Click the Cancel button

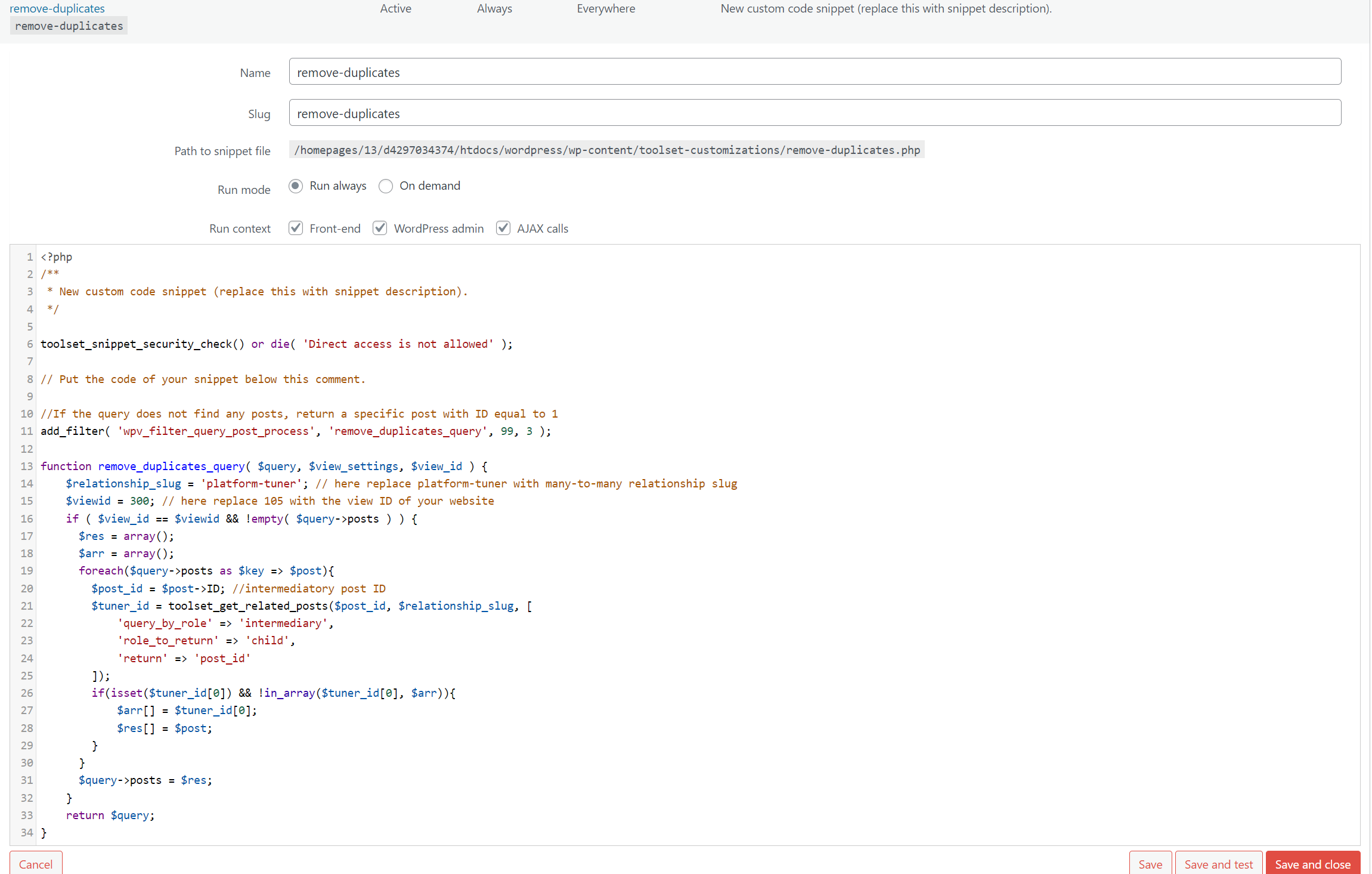click(x=36, y=863)
